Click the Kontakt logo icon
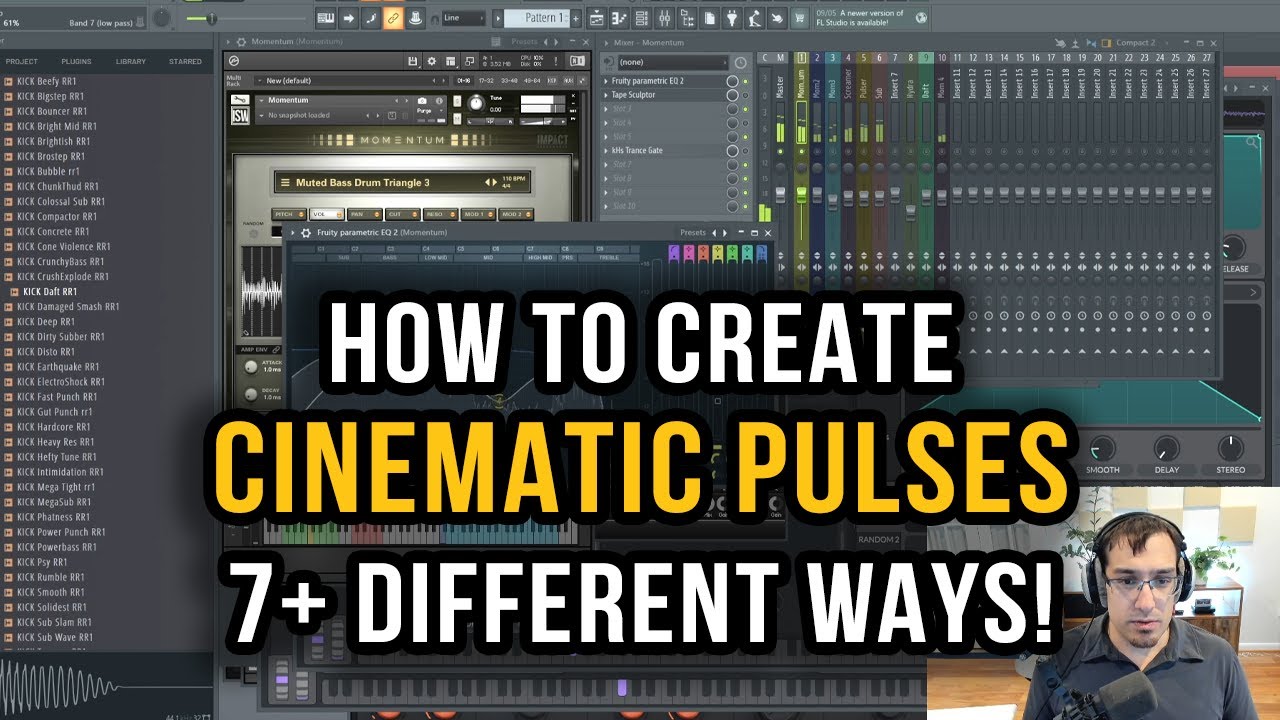Image resolution: width=1280 pixels, height=720 pixels. coord(234,61)
